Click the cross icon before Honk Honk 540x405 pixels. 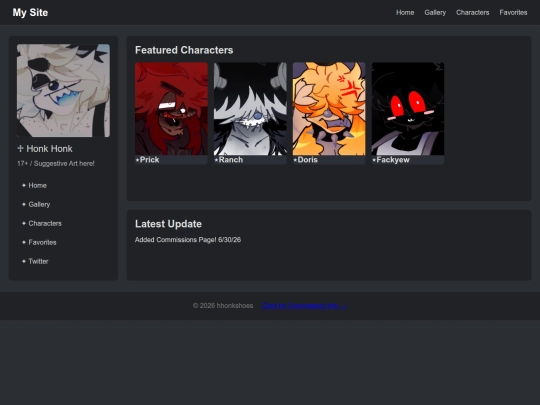[x=20, y=148]
